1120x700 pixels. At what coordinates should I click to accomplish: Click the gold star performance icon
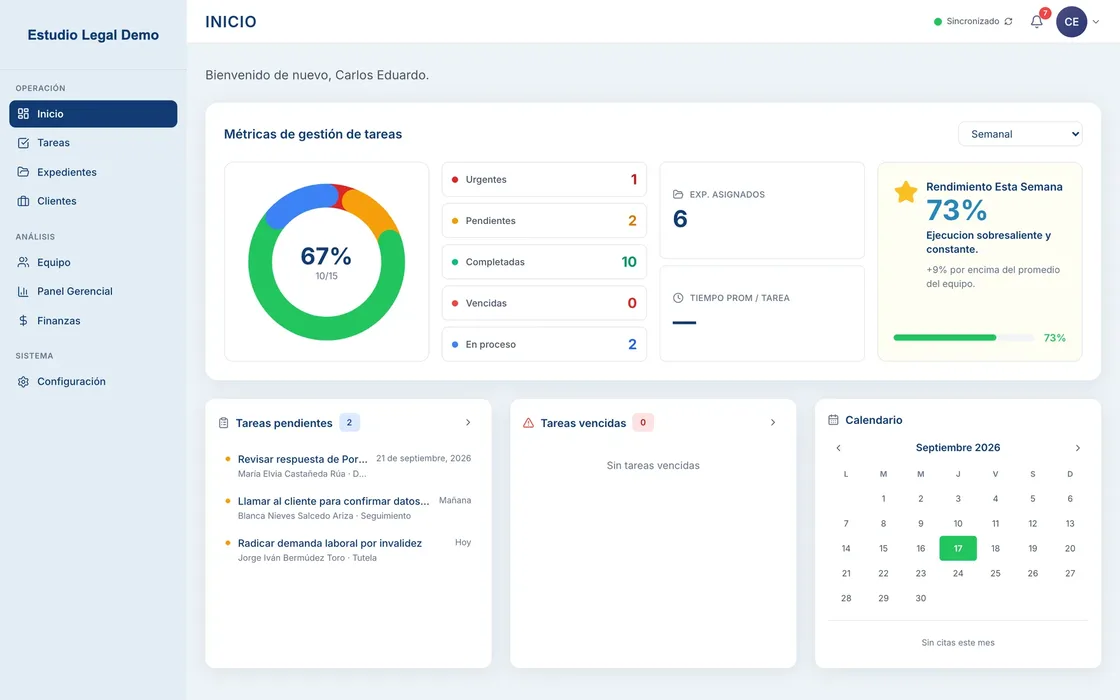pos(906,192)
